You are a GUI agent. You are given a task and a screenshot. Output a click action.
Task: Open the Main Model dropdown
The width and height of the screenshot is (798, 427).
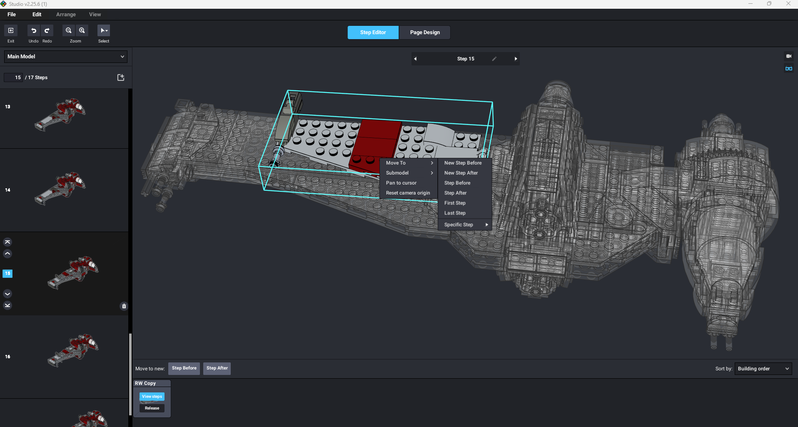coord(65,57)
